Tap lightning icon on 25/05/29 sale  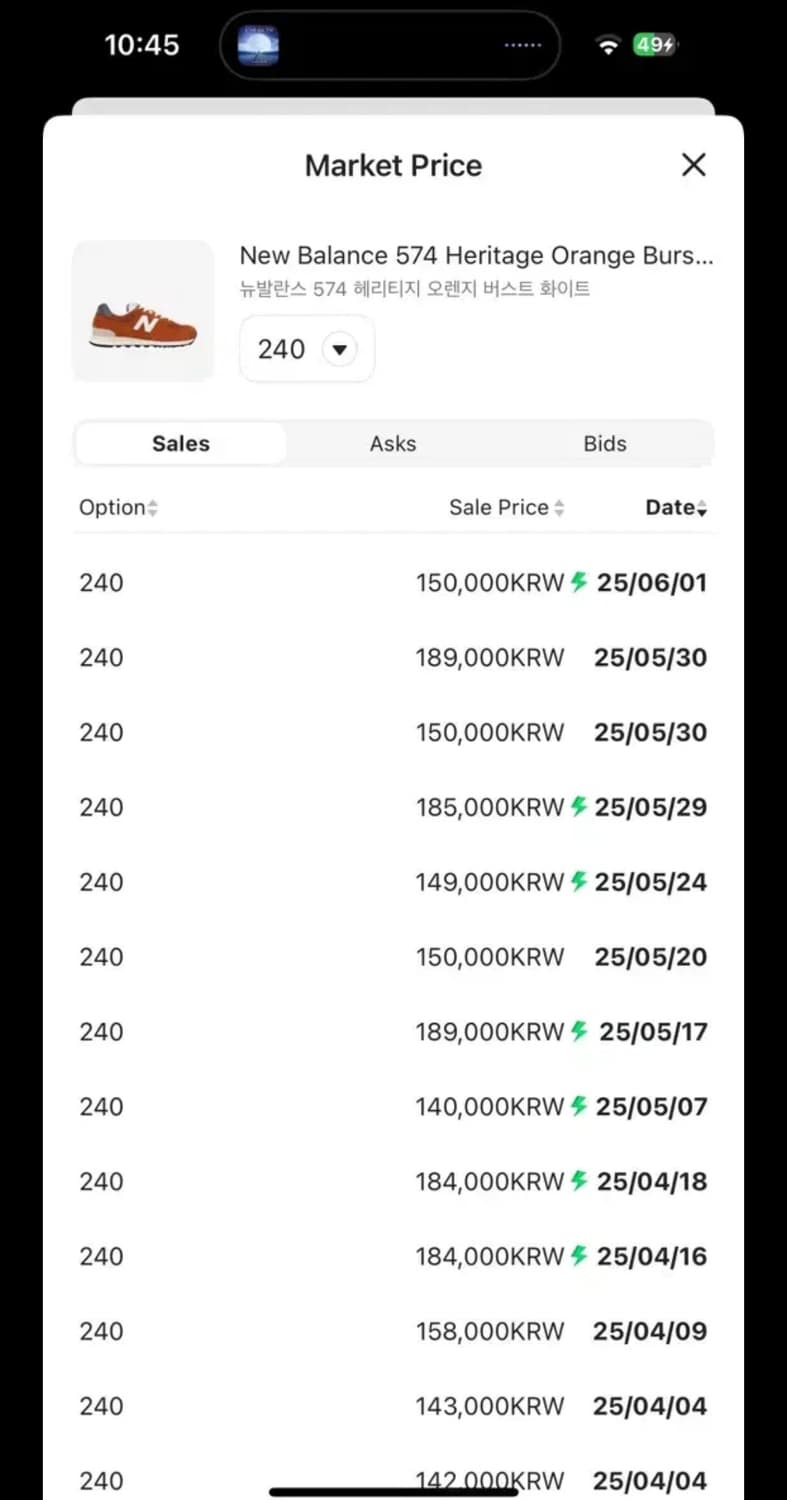tap(579, 806)
